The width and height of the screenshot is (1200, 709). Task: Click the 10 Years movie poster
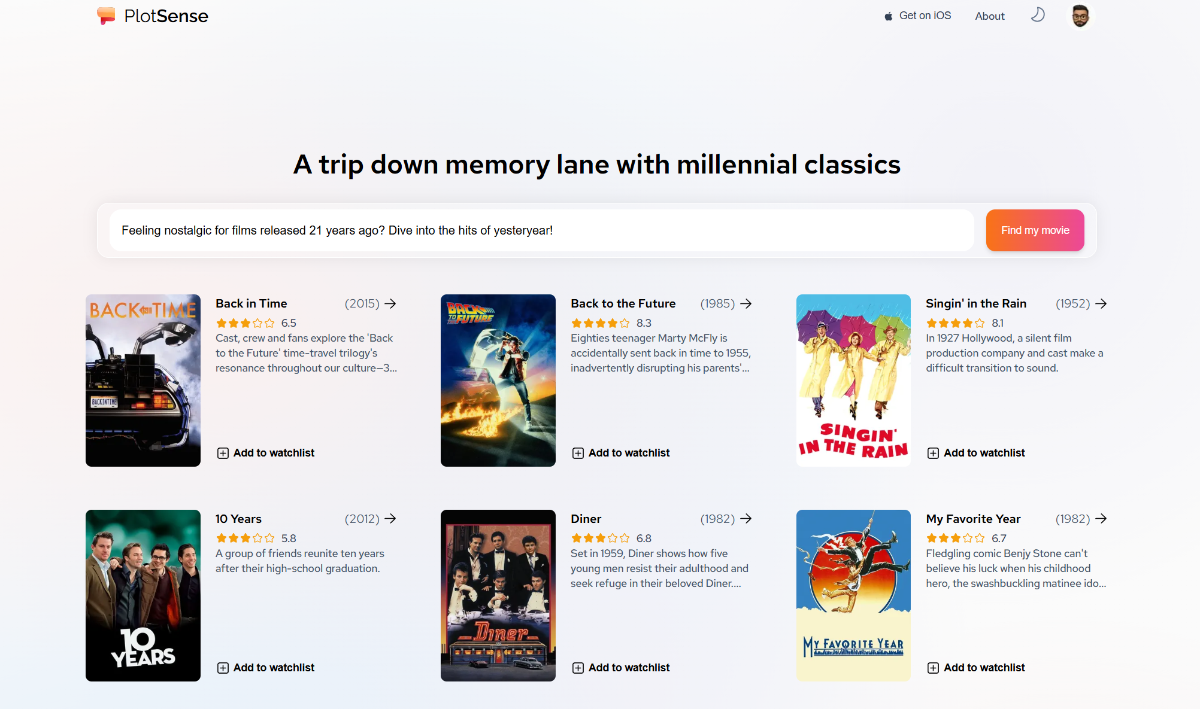143,595
